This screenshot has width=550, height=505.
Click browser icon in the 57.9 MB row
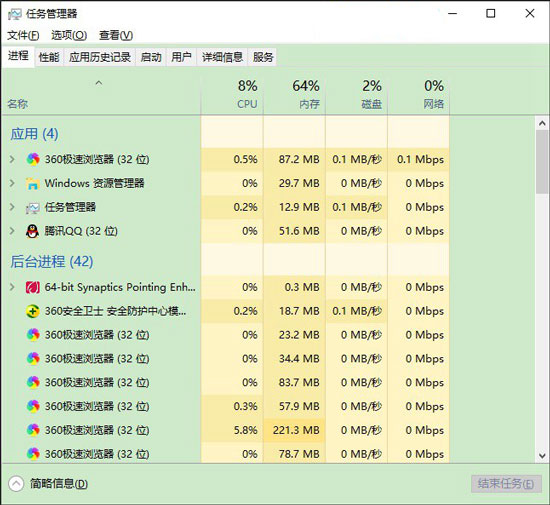pyautogui.click(x=33, y=406)
